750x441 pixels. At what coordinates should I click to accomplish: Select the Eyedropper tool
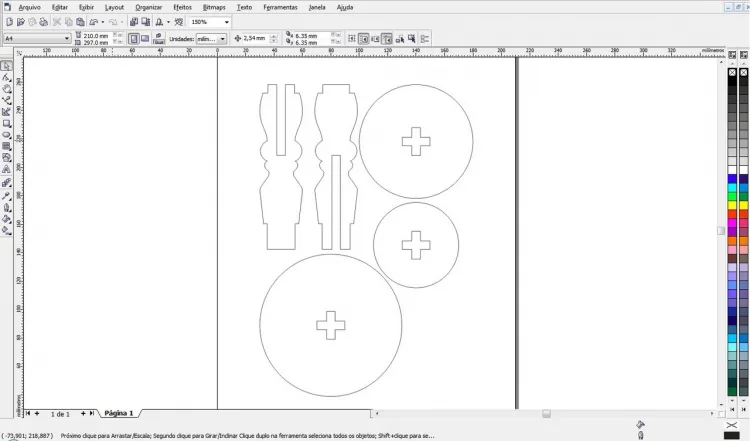click(6, 196)
